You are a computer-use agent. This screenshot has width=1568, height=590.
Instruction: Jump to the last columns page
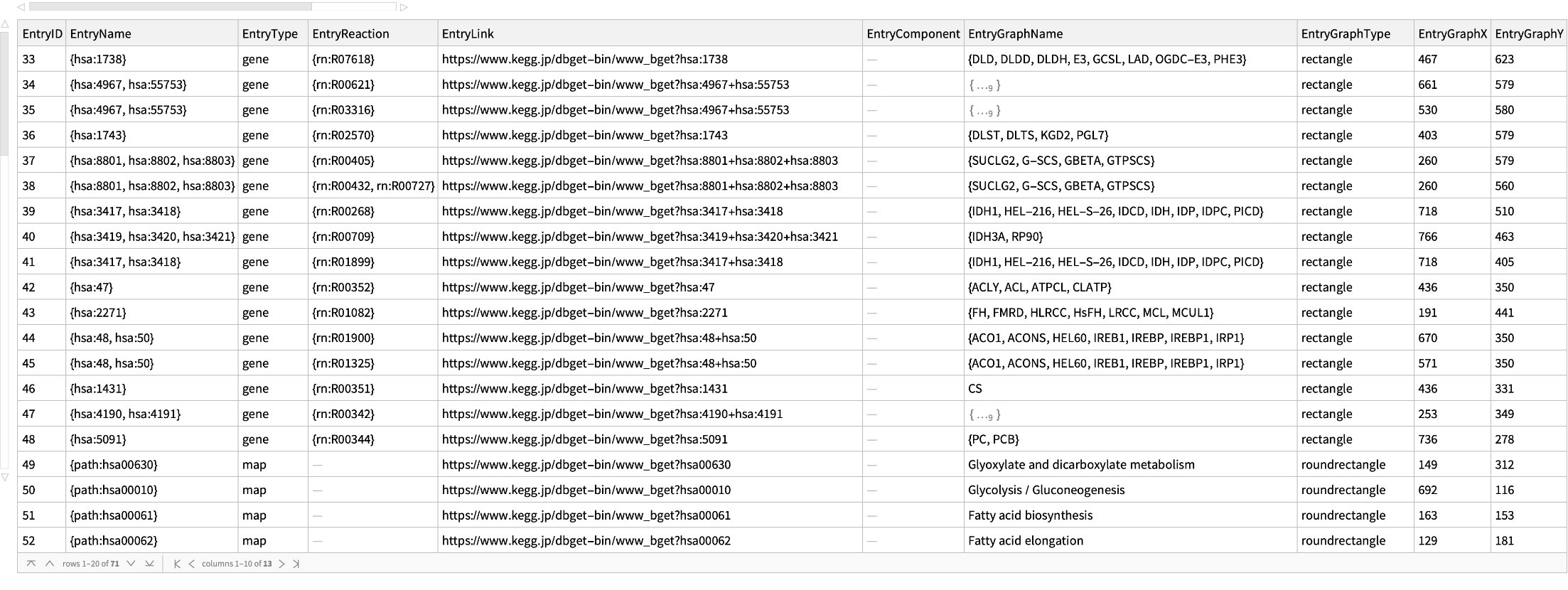pyautogui.click(x=296, y=564)
